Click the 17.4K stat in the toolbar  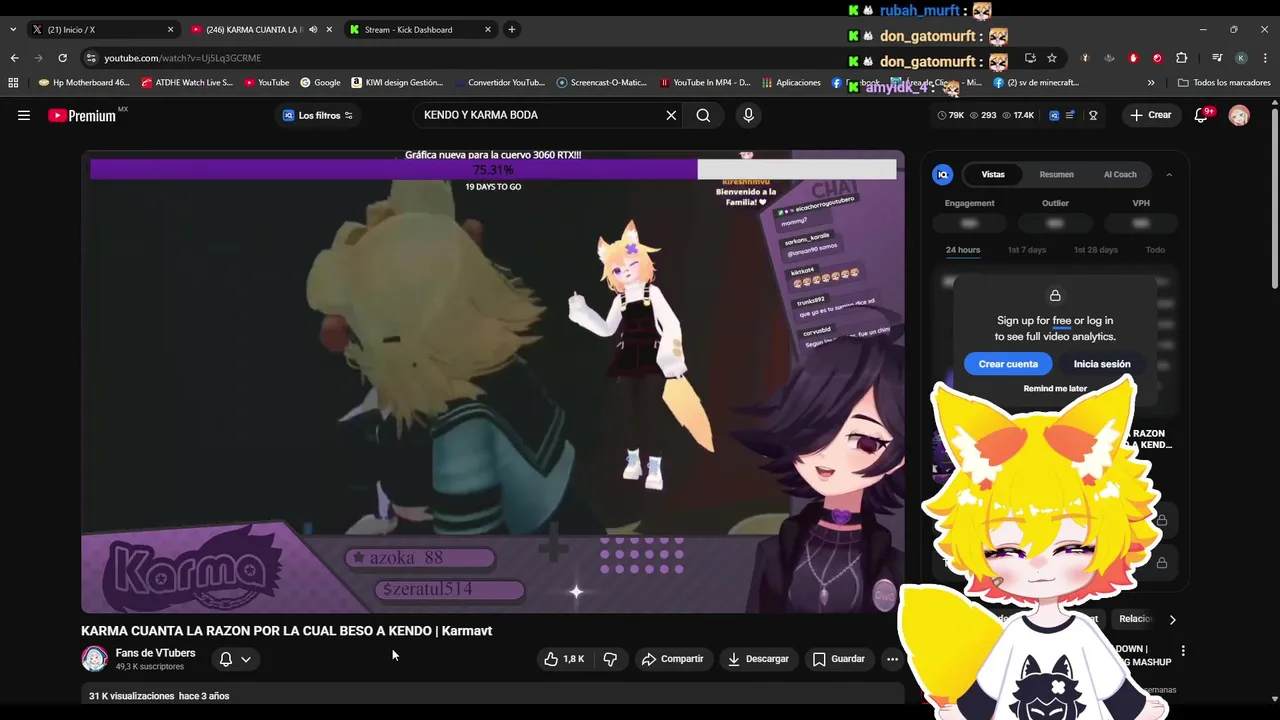coord(1018,115)
